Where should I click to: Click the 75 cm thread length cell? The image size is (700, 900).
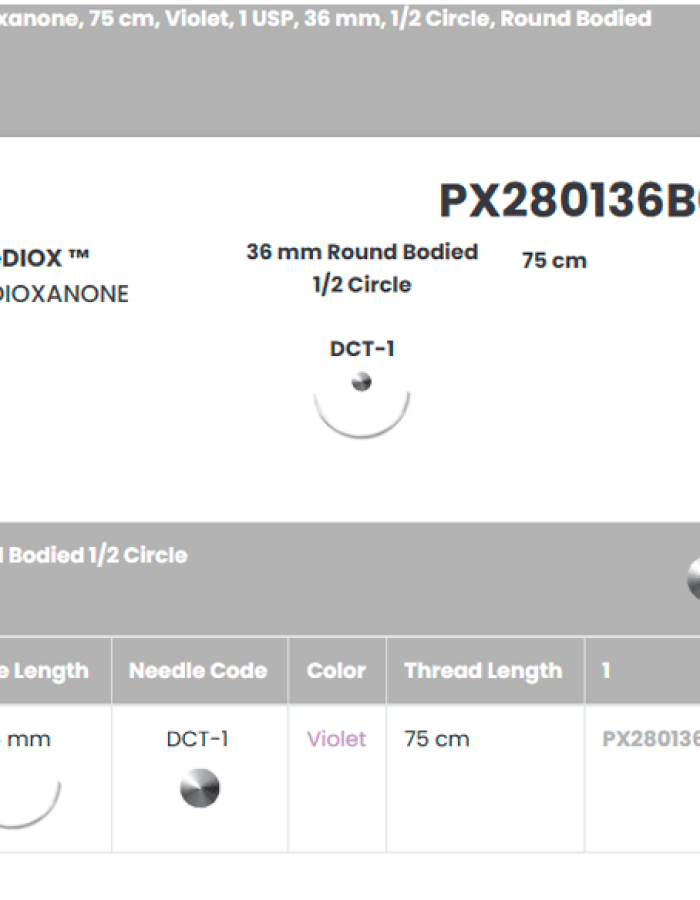(437, 739)
